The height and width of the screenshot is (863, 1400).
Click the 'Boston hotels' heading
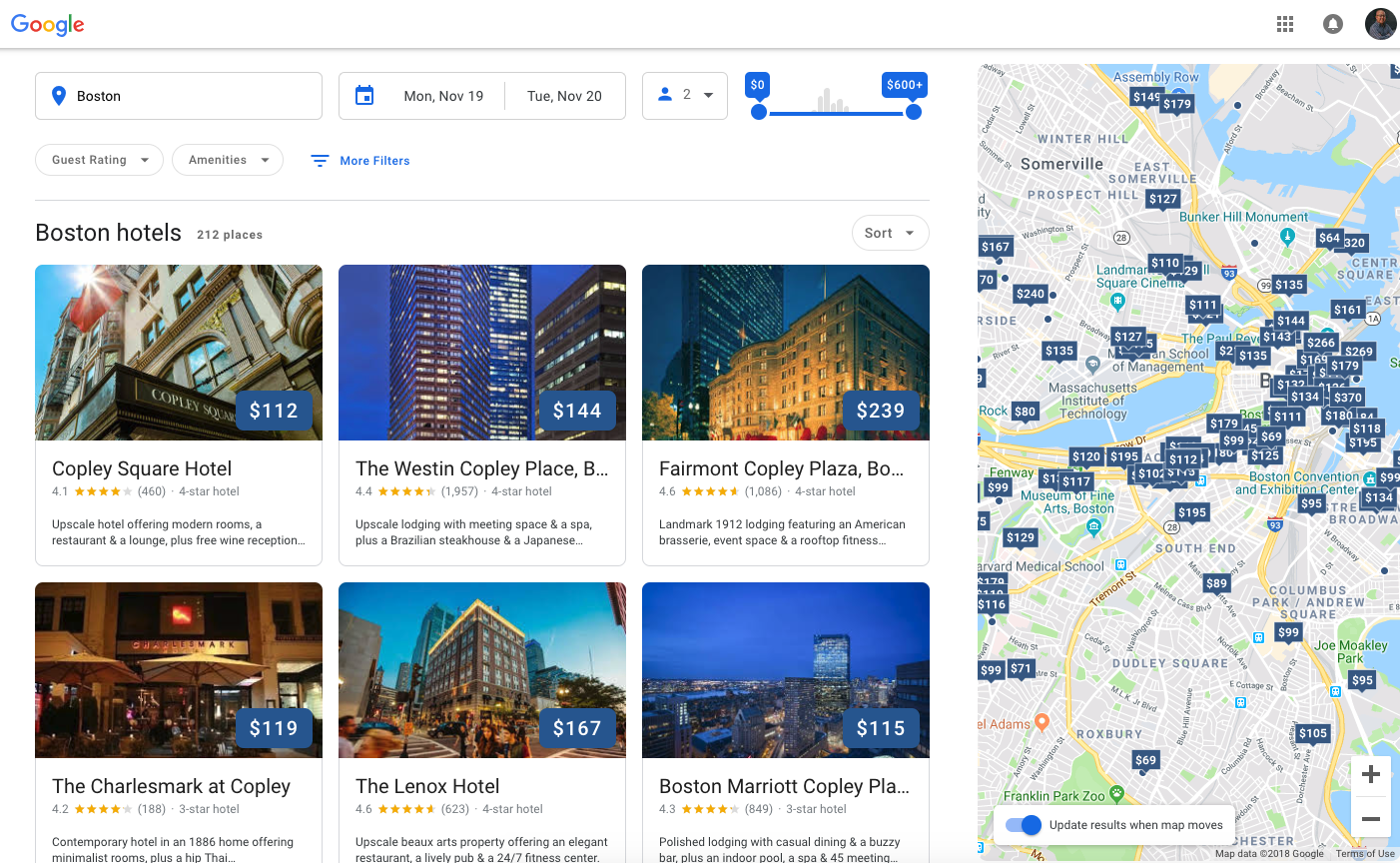tap(108, 233)
